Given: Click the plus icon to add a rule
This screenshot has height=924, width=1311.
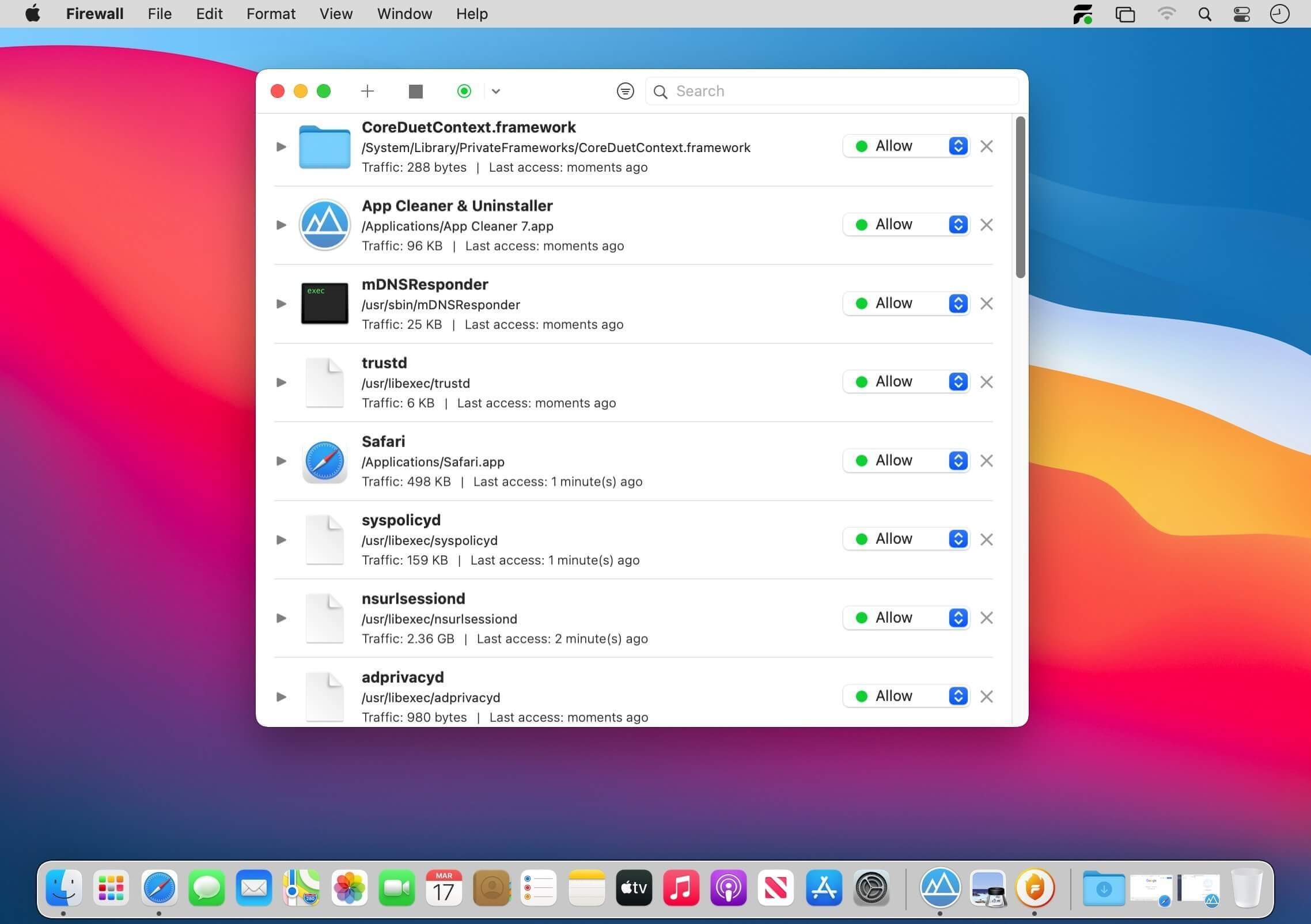Looking at the screenshot, I should point(367,91).
